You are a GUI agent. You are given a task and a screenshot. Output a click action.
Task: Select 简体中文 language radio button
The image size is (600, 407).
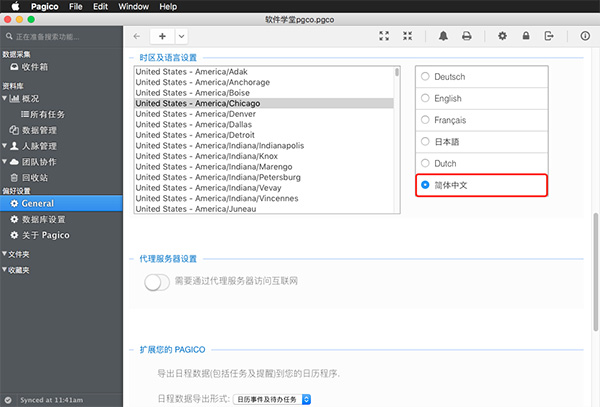(x=425, y=185)
